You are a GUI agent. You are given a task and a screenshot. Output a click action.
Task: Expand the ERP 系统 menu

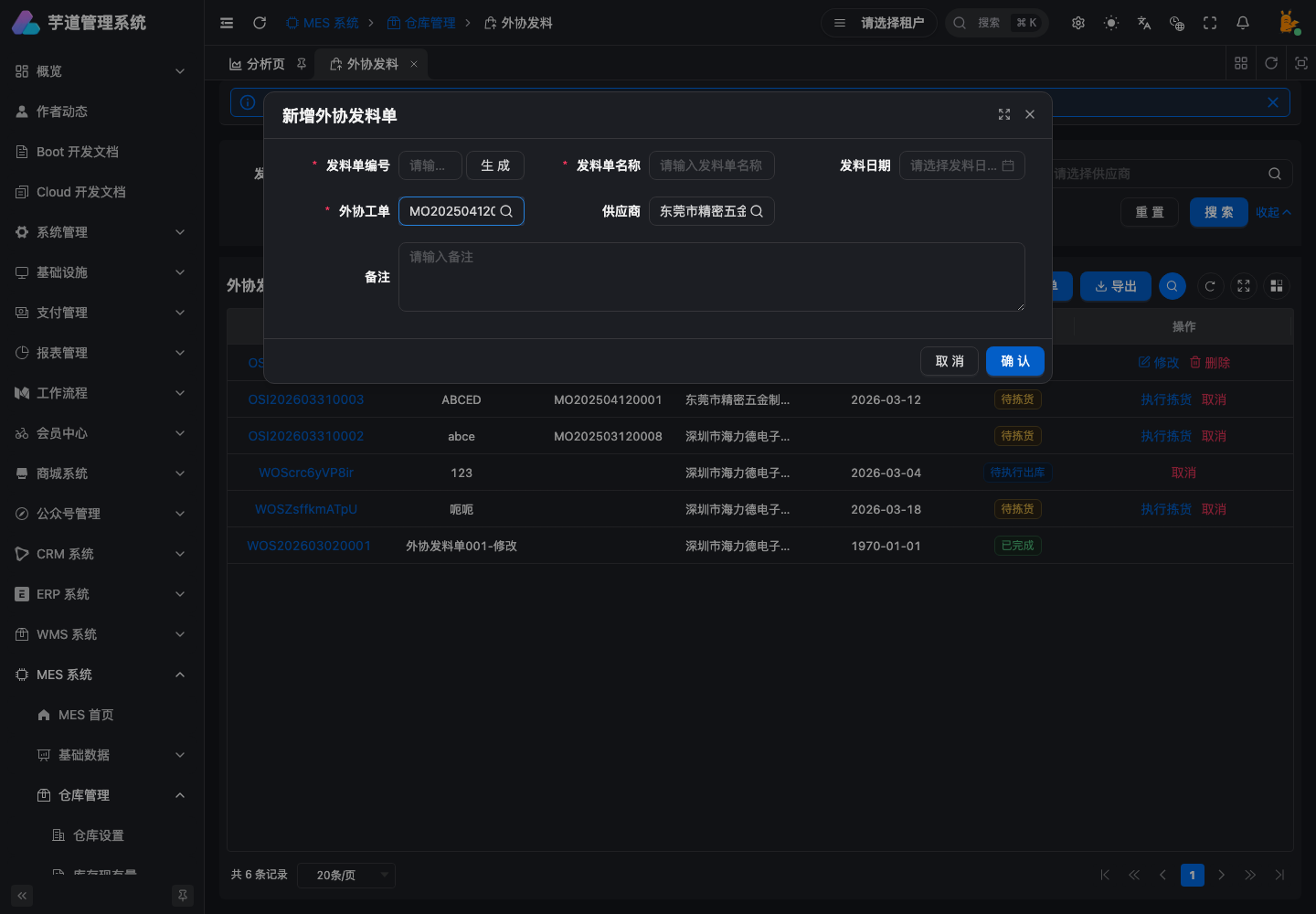tap(101, 594)
